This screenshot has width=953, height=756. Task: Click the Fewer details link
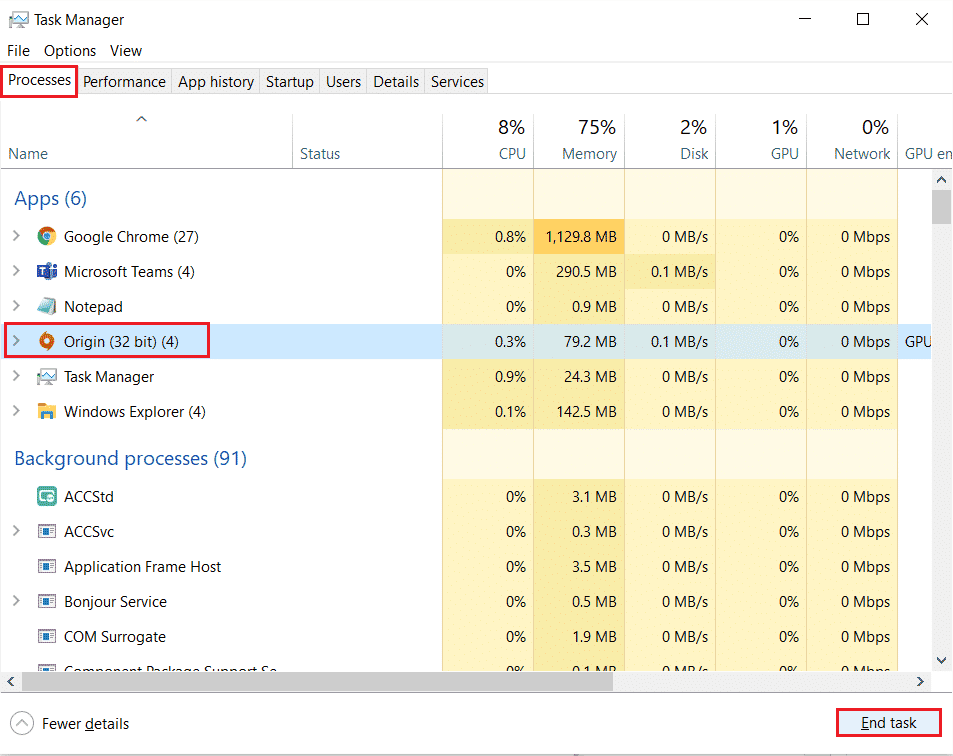coord(85,724)
